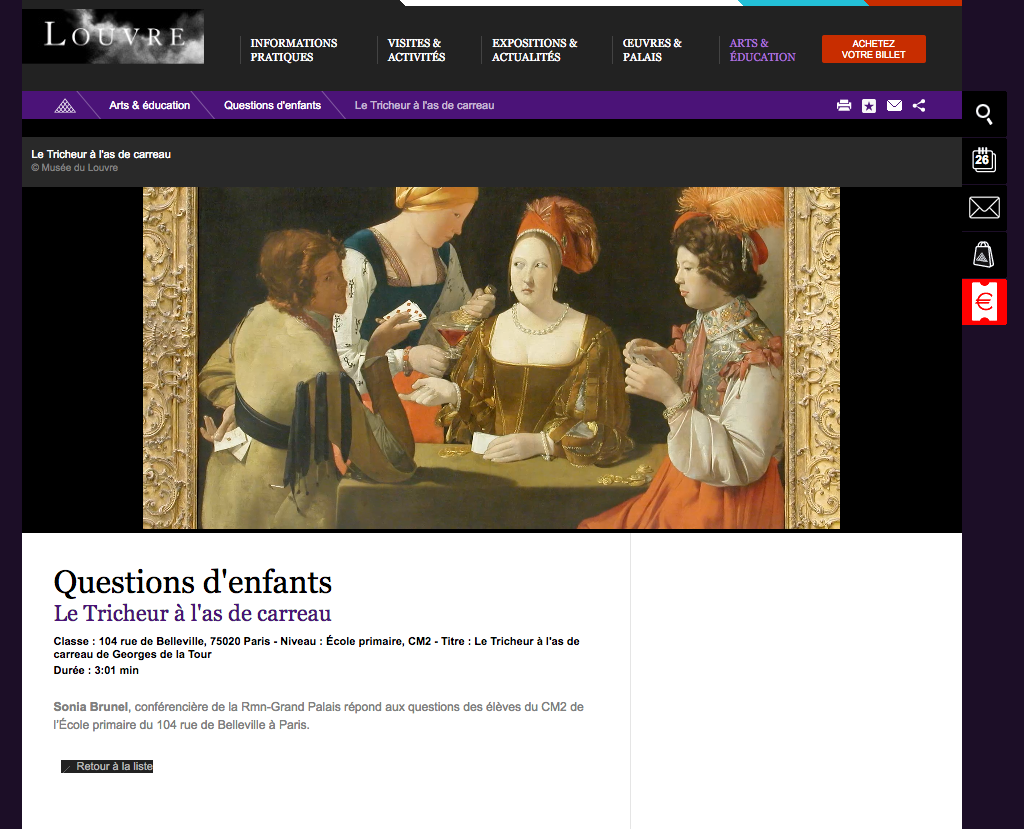Print this page with printer icon
Viewport: 1024px width, 829px height.
844,106
